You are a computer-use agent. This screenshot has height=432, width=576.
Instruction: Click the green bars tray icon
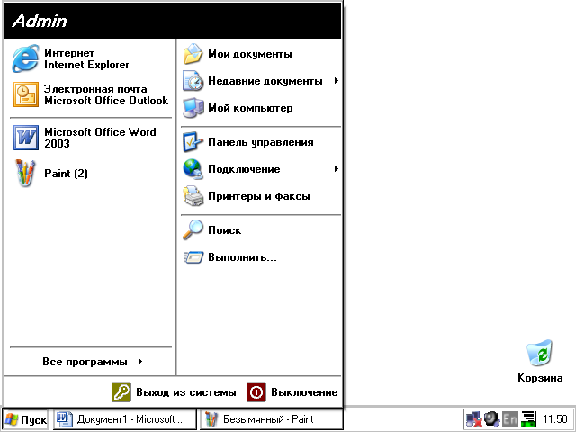tap(528, 419)
